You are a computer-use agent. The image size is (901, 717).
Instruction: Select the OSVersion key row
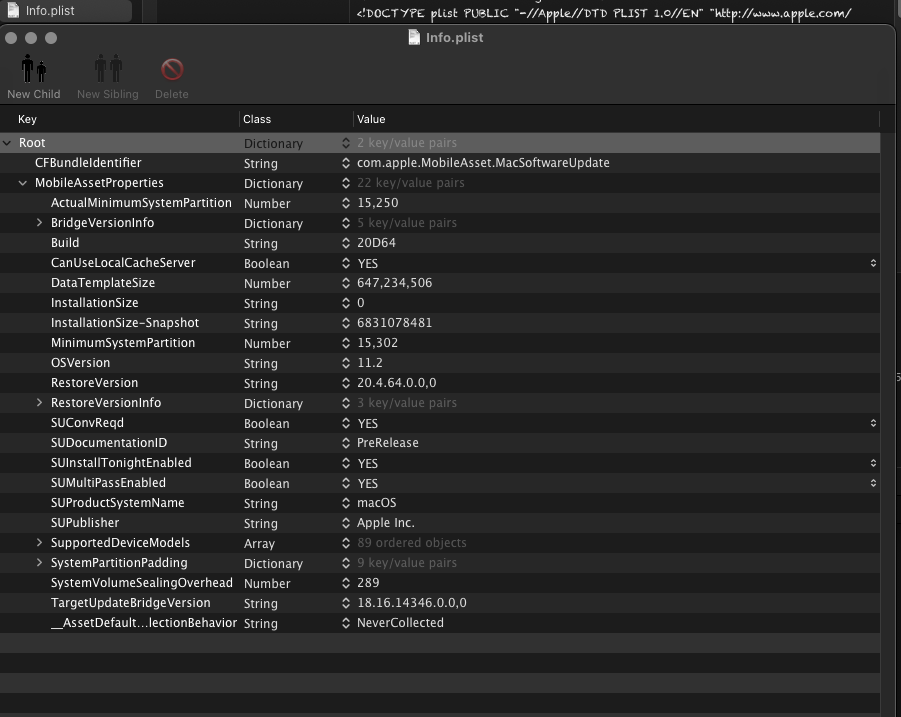[x=80, y=363]
